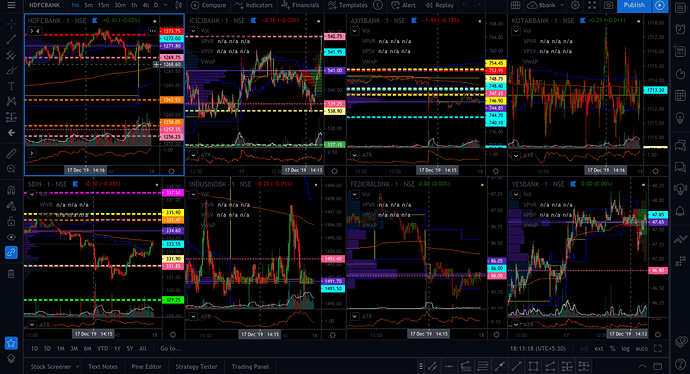This screenshot has width=690, height=374.
Task: Select the 15m timeframe
Action: pos(103,5)
